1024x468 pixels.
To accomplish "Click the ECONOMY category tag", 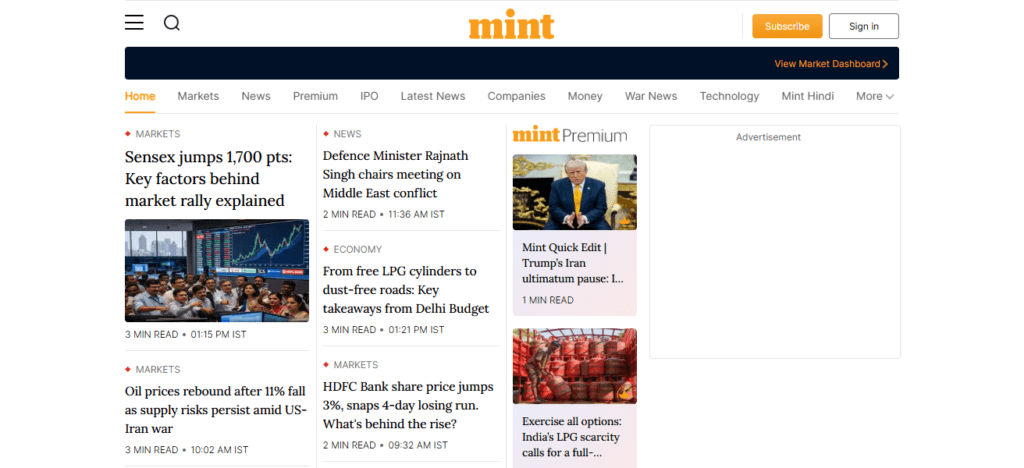I will (357, 249).
